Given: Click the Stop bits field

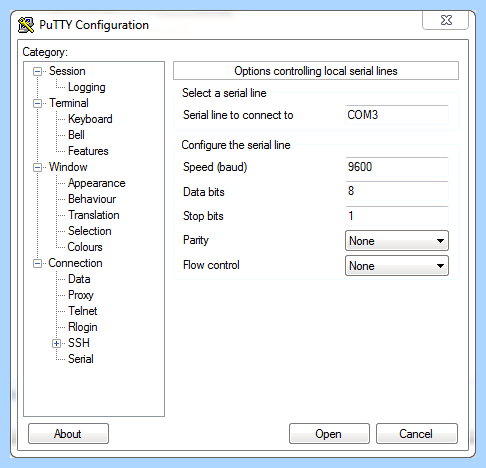Looking at the screenshot, I should [x=397, y=216].
